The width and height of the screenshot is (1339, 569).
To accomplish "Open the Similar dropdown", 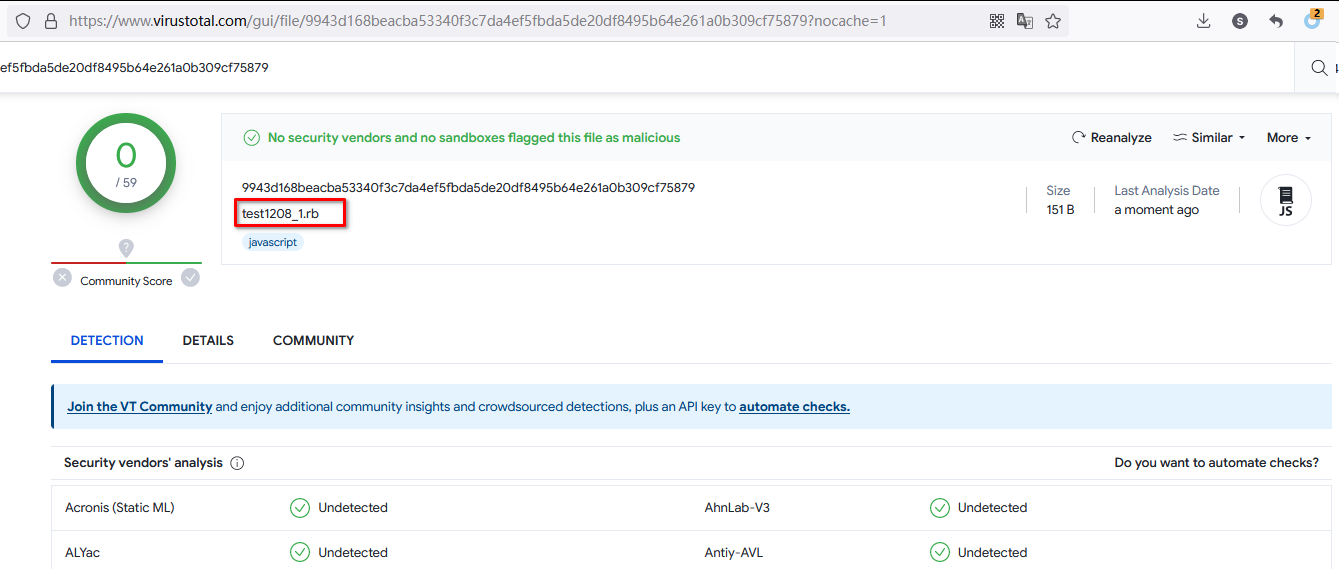I will click(x=1209, y=138).
